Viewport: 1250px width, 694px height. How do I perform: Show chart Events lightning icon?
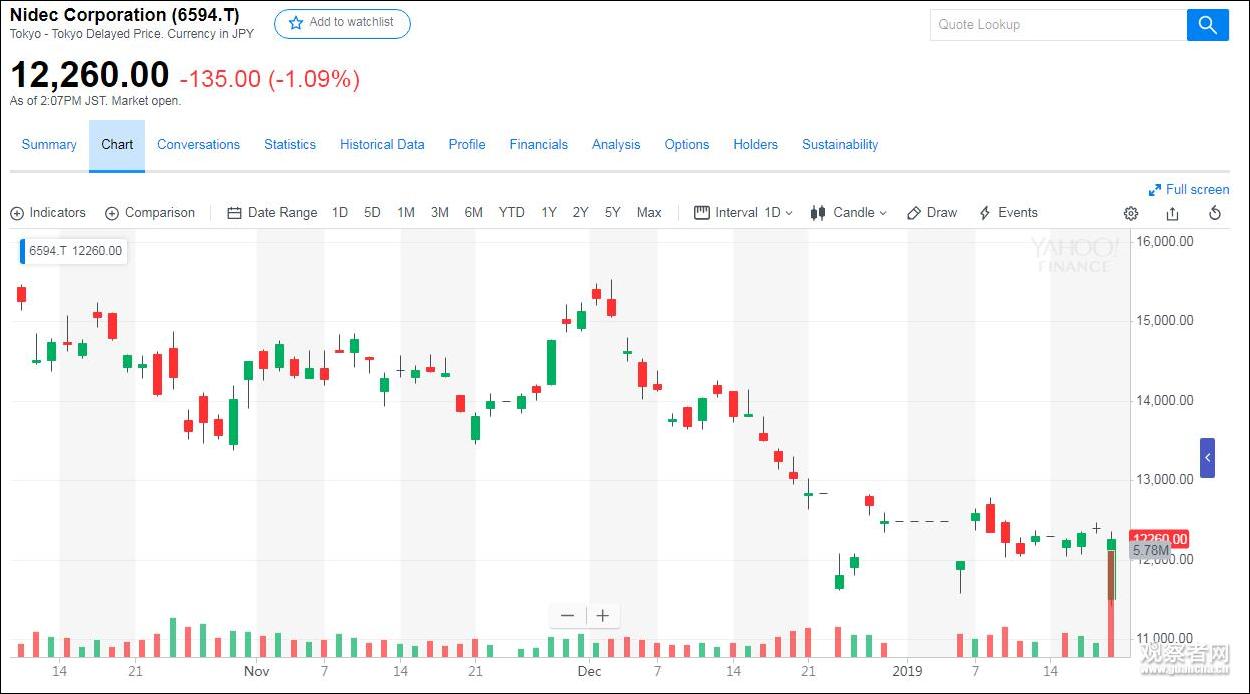coord(1008,213)
